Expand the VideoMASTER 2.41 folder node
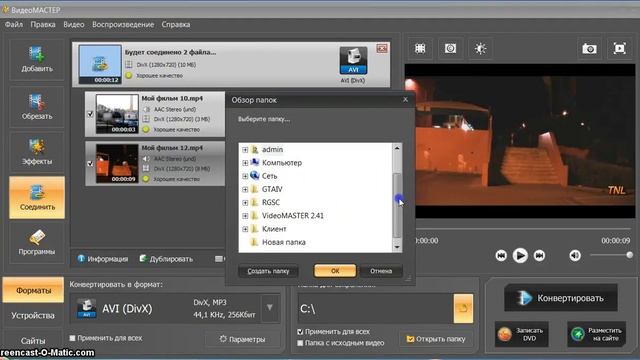The width and height of the screenshot is (640, 360). [245, 216]
